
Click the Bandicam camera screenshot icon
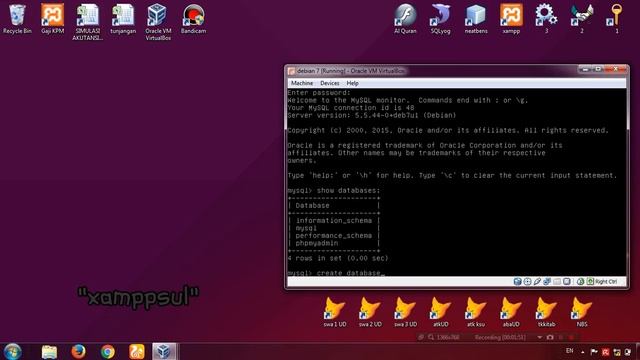coord(550,338)
